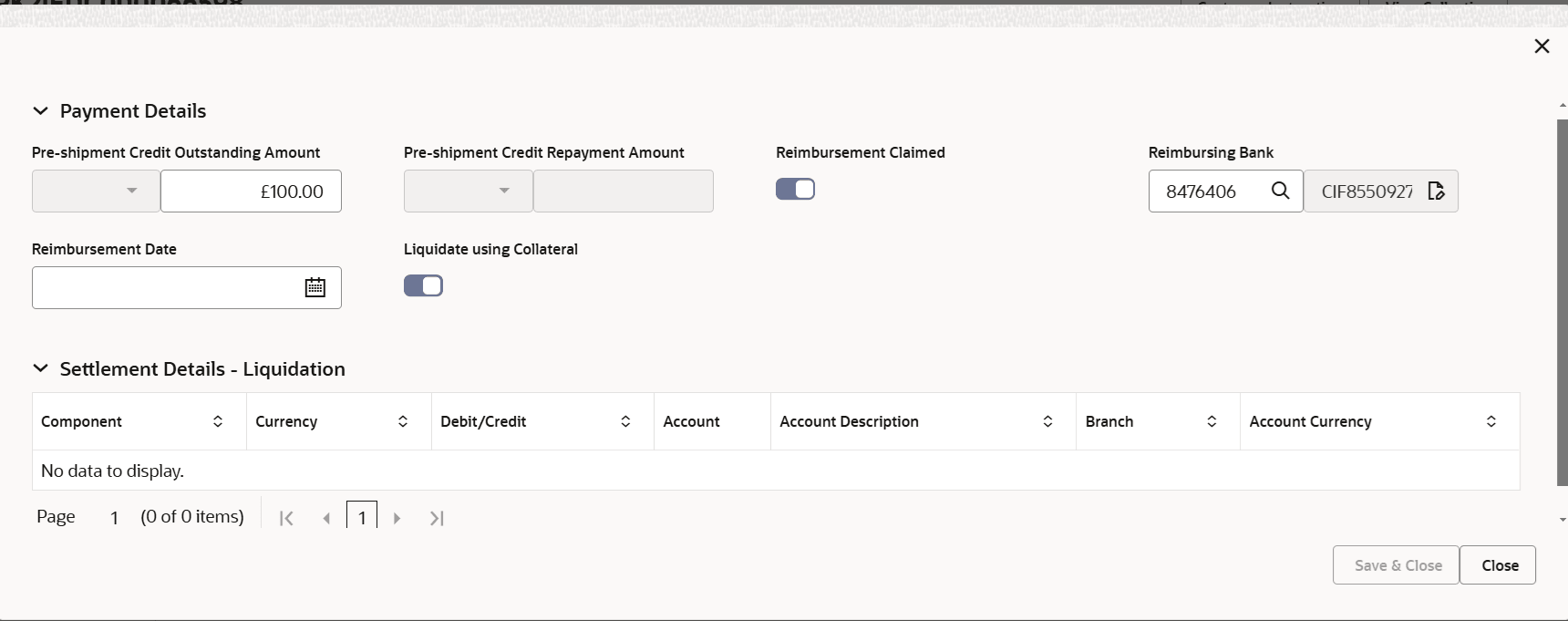This screenshot has width=1568, height=621.
Task: Search for a Reimbursing Bank
Action: (1280, 191)
